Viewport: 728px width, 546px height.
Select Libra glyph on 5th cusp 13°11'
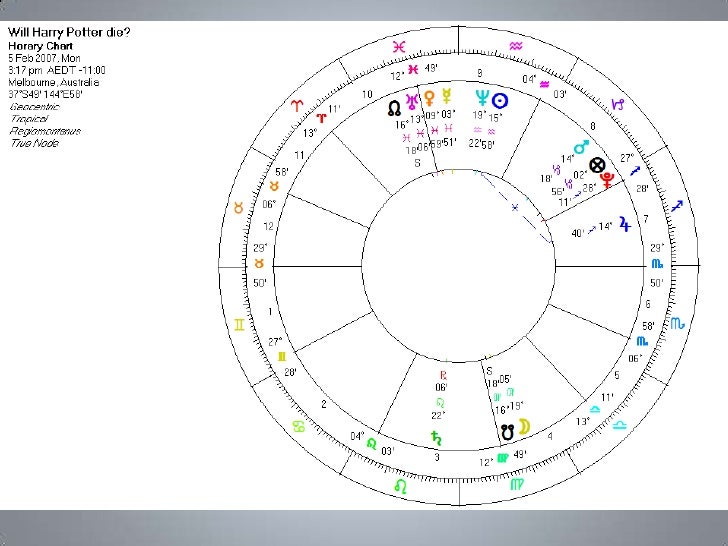(595, 409)
